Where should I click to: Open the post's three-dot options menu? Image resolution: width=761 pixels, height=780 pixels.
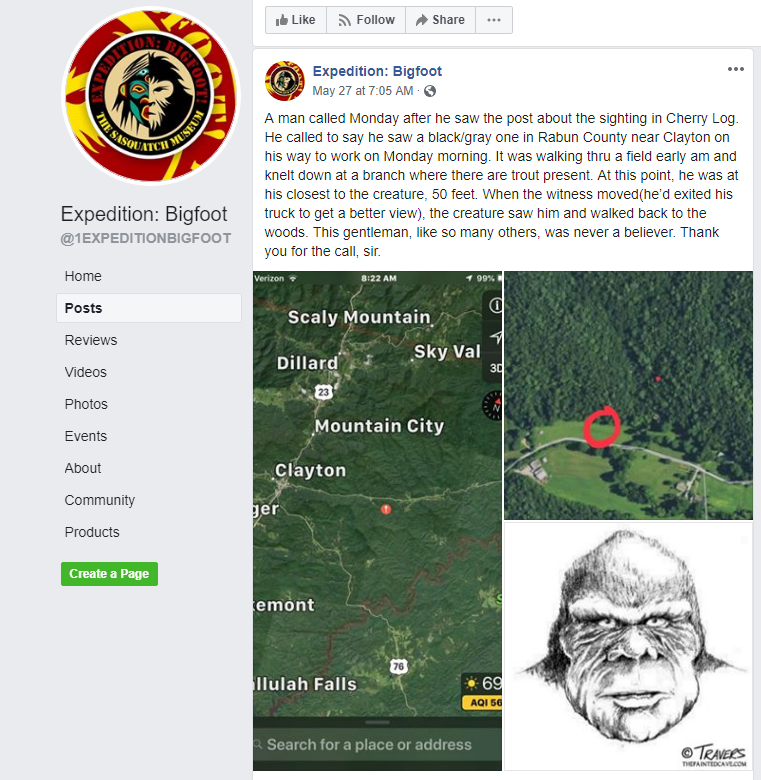[x=736, y=69]
